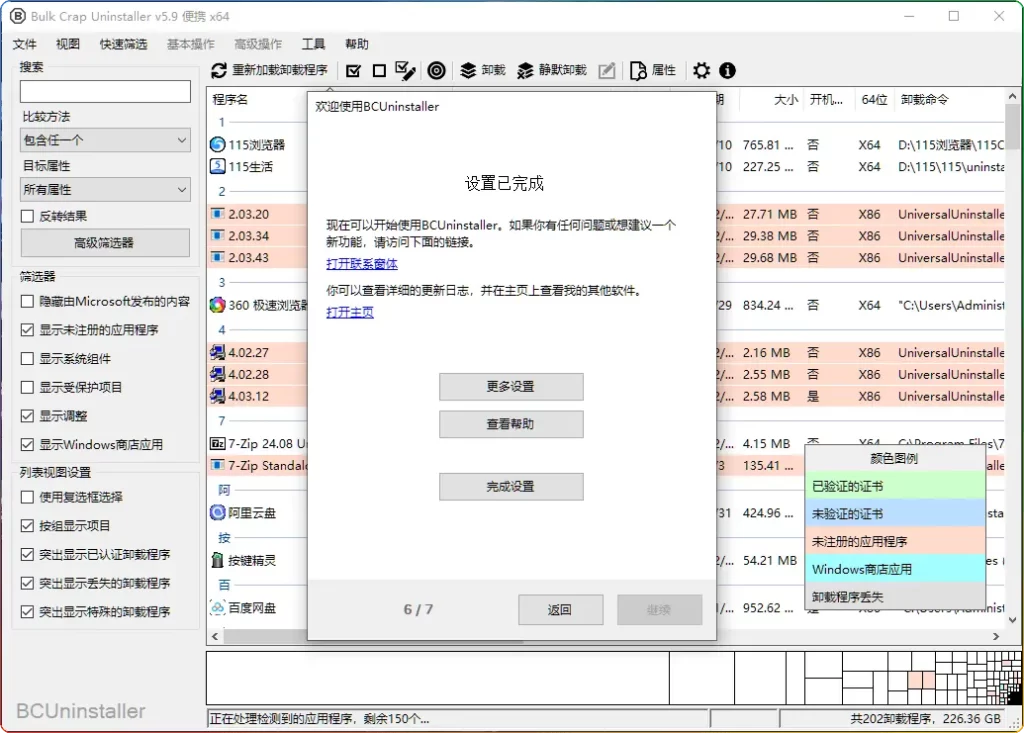Open the 打开联系窗体 link
This screenshot has height=733, width=1024.
coord(362,264)
